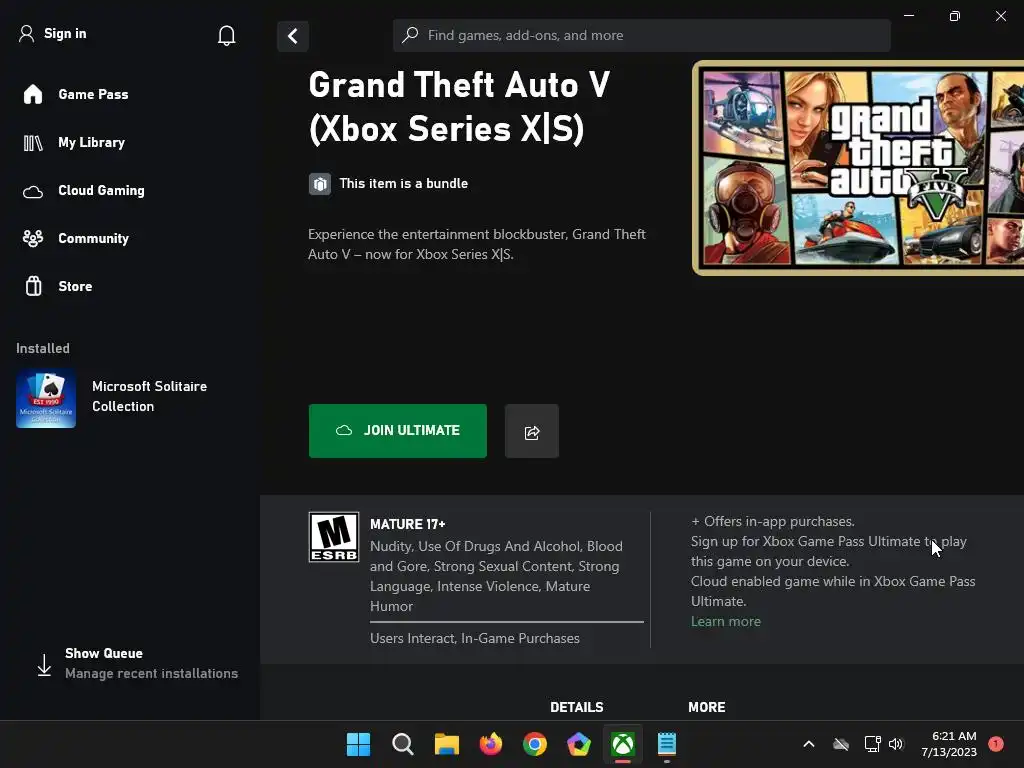Follow the Learn more link
This screenshot has height=768, width=1024.
tap(726, 621)
